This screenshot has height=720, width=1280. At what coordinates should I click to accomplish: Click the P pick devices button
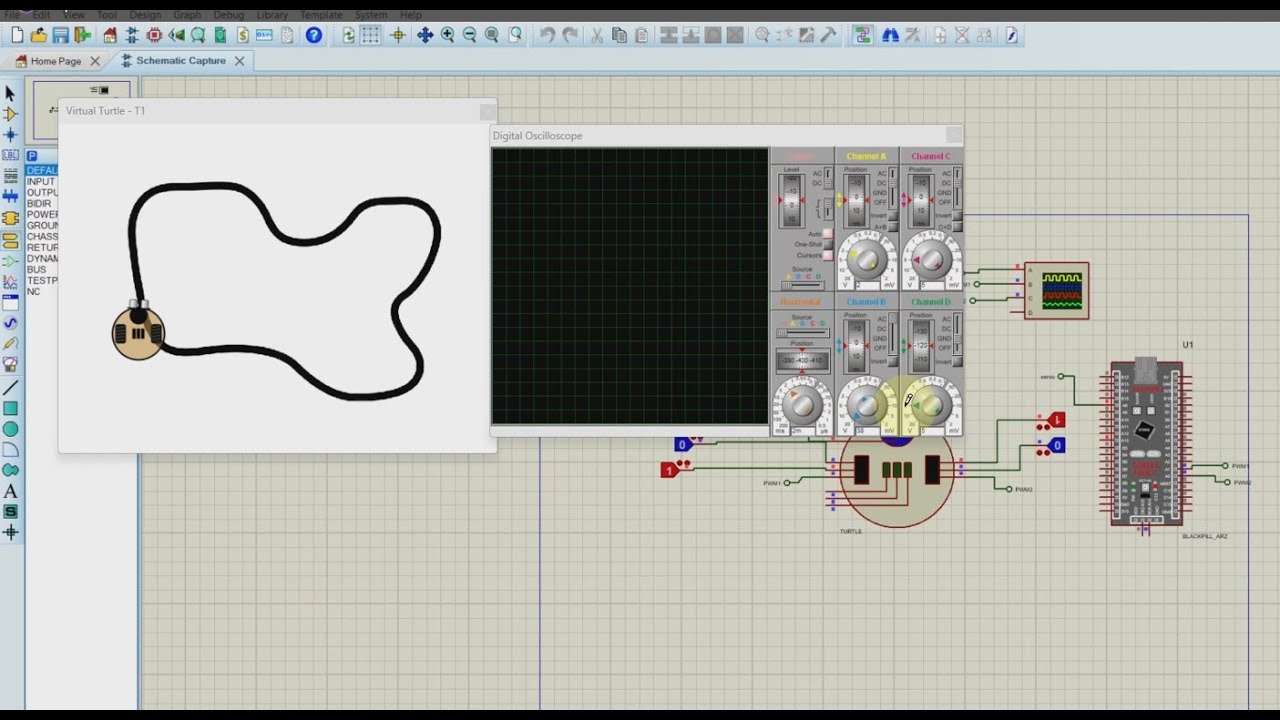[x=32, y=156]
